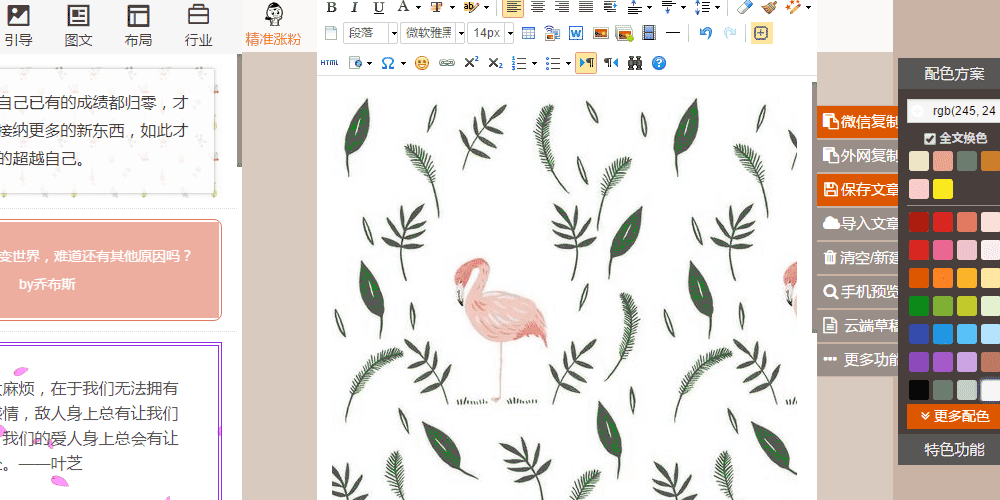1000x500 pixels.
Task: Click the undo arrow icon
Action: pyautogui.click(x=706, y=33)
